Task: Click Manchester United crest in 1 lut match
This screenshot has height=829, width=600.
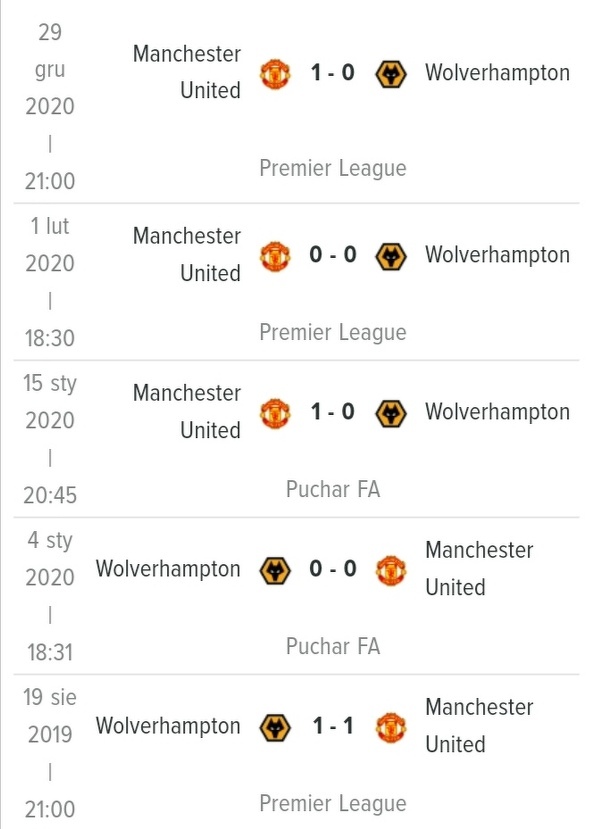Action: click(275, 256)
